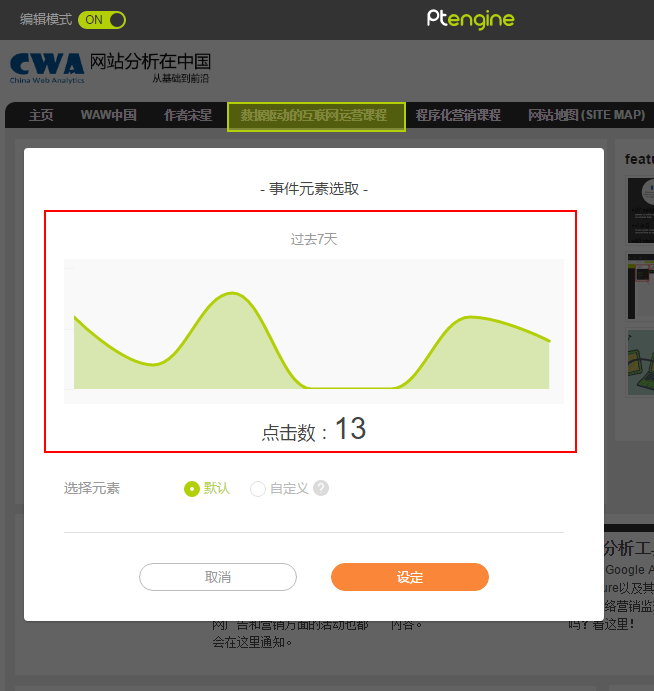Click the 取消 cancel button
The width and height of the screenshot is (654, 691).
point(218,577)
